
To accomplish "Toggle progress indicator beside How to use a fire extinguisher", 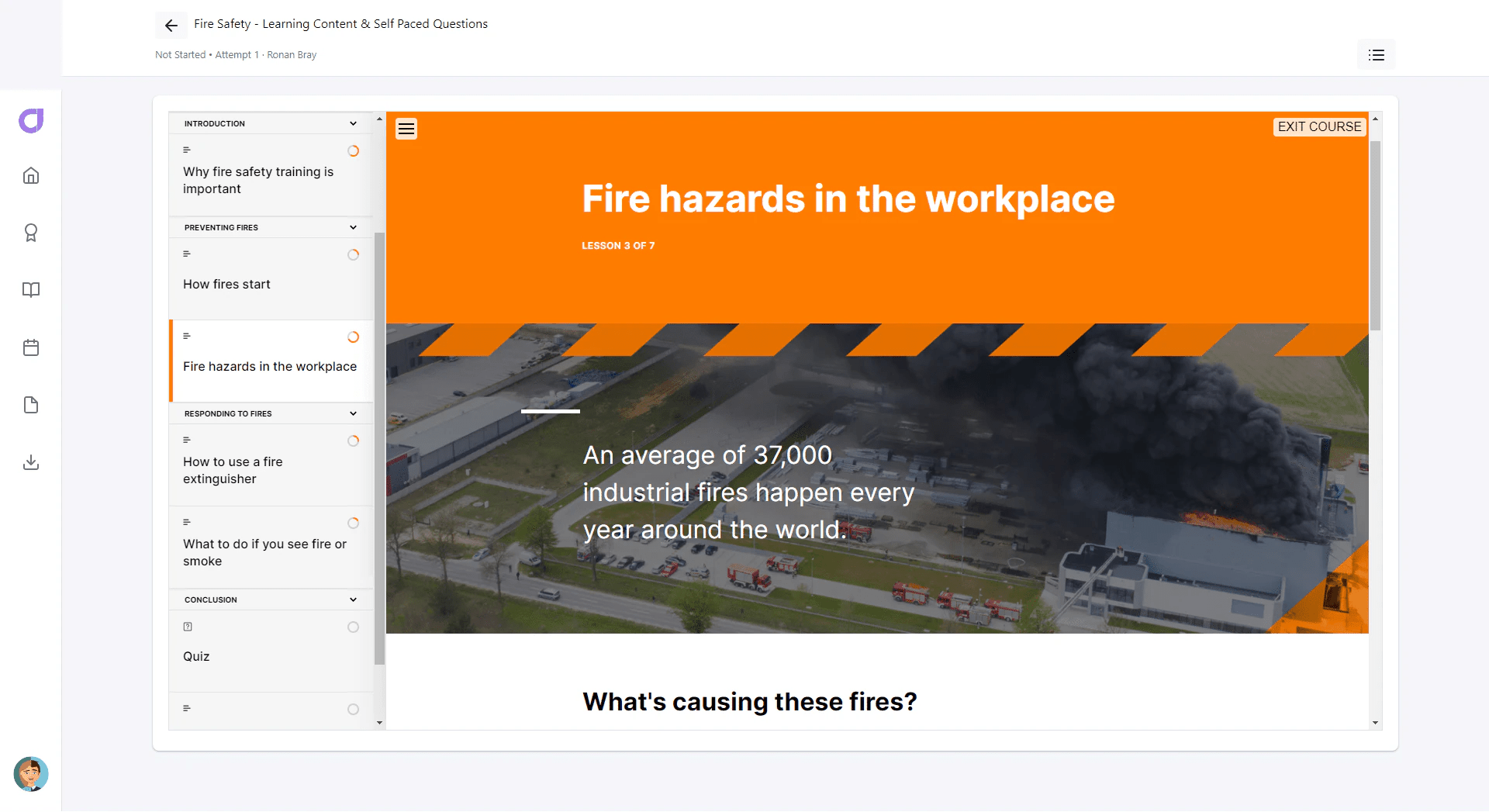I will click(x=354, y=441).
